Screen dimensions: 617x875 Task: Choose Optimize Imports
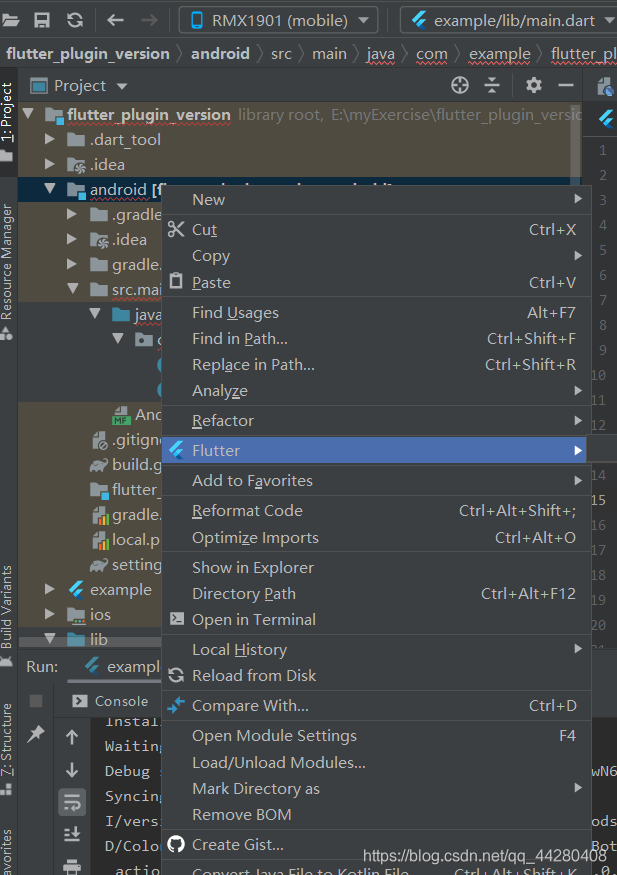[376, 537]
